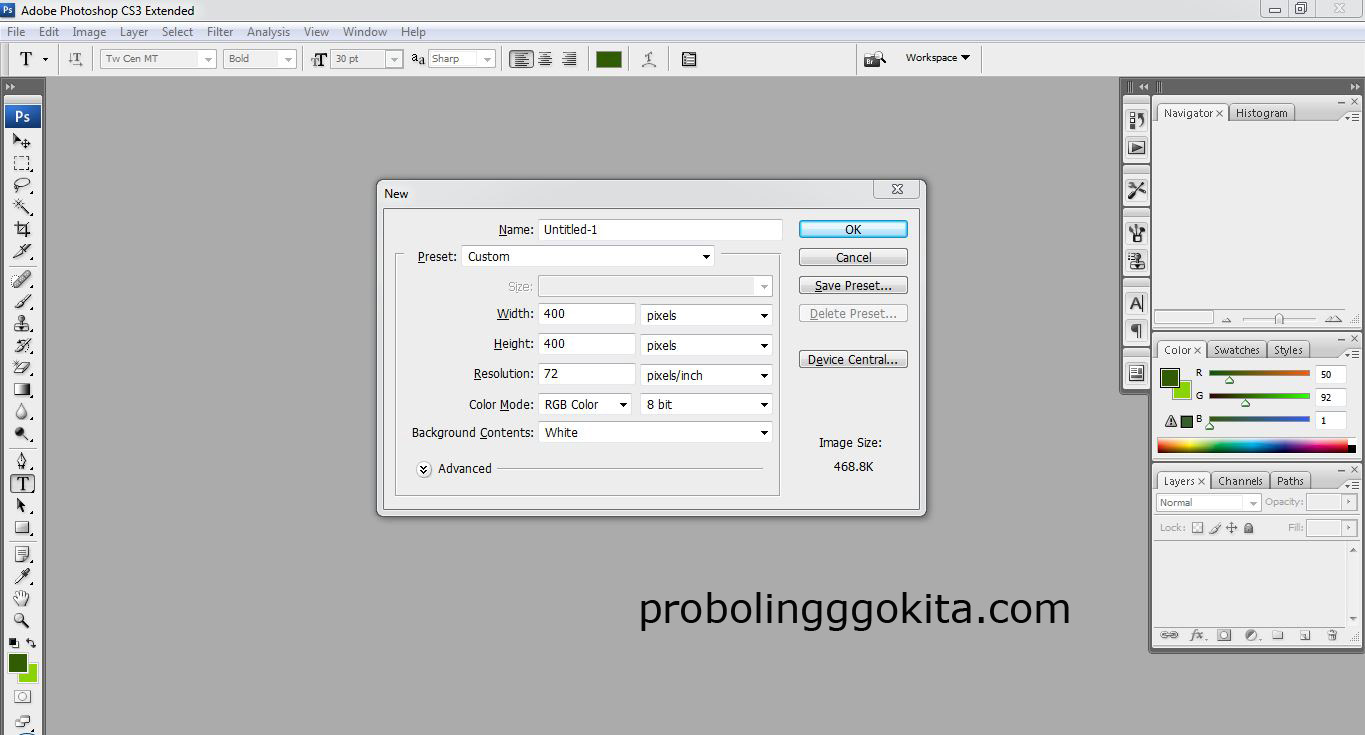1365x735 pixels.
Task: Open the Filter menu
Action: [220, 32]
